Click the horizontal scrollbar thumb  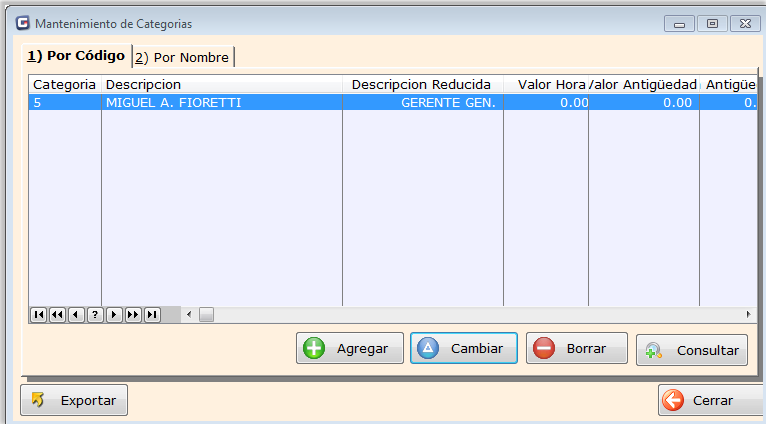206,315
